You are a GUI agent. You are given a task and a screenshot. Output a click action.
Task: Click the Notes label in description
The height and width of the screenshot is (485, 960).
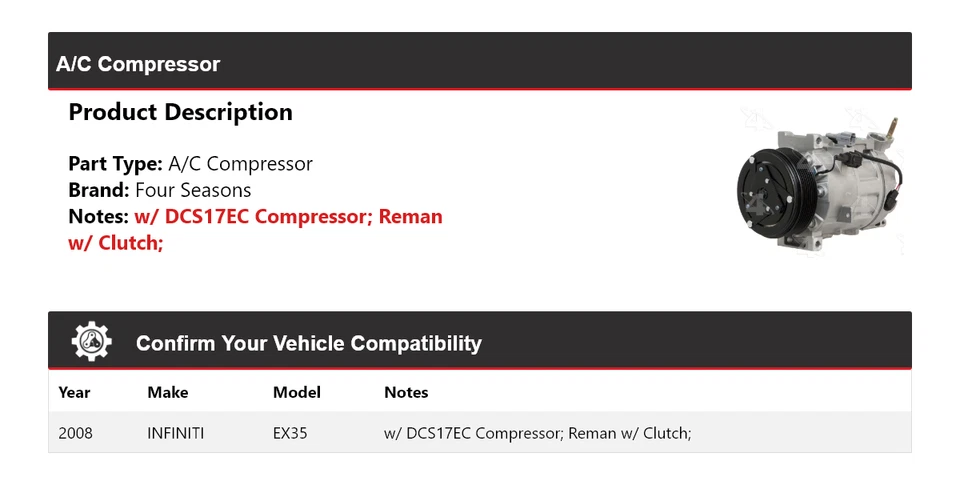tap(98, 216)
